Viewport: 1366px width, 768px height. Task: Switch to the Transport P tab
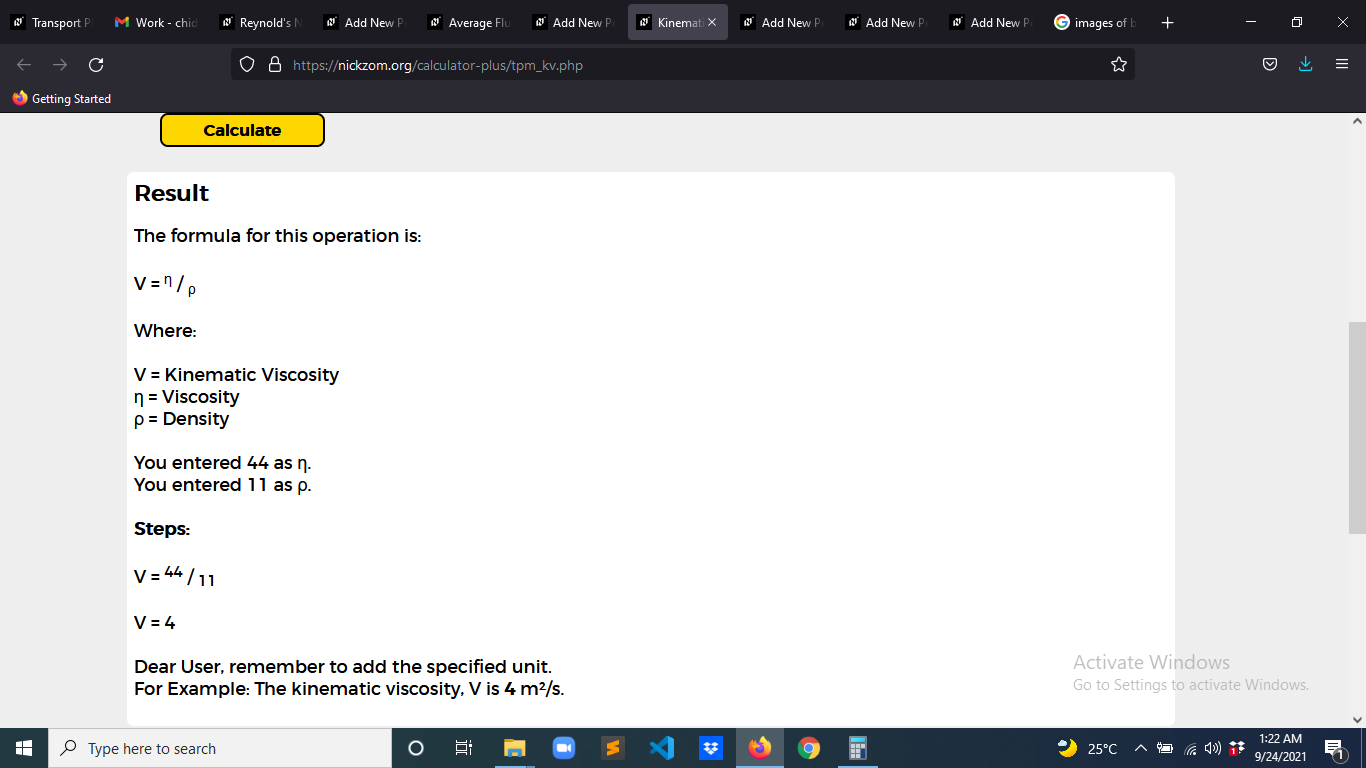click(51, 22)
